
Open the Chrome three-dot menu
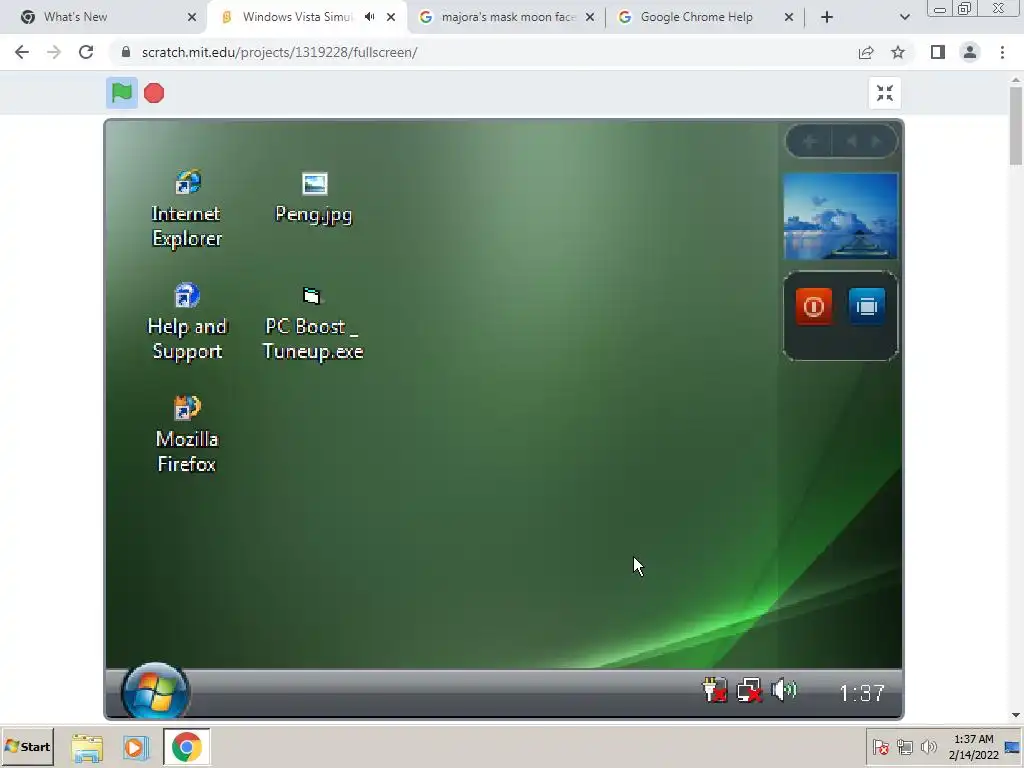coord(1002,52)
